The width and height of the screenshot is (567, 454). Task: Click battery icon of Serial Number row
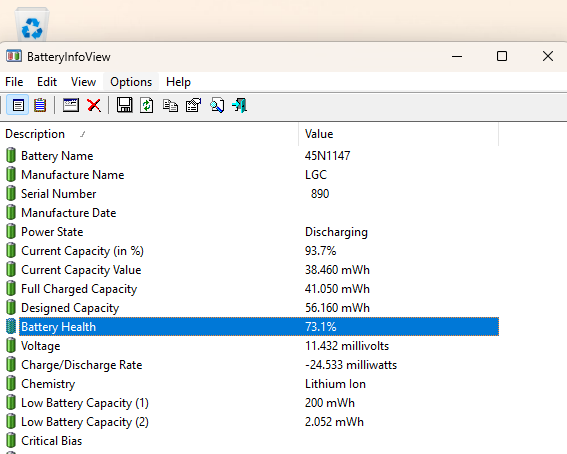click(x=11, y=193)
